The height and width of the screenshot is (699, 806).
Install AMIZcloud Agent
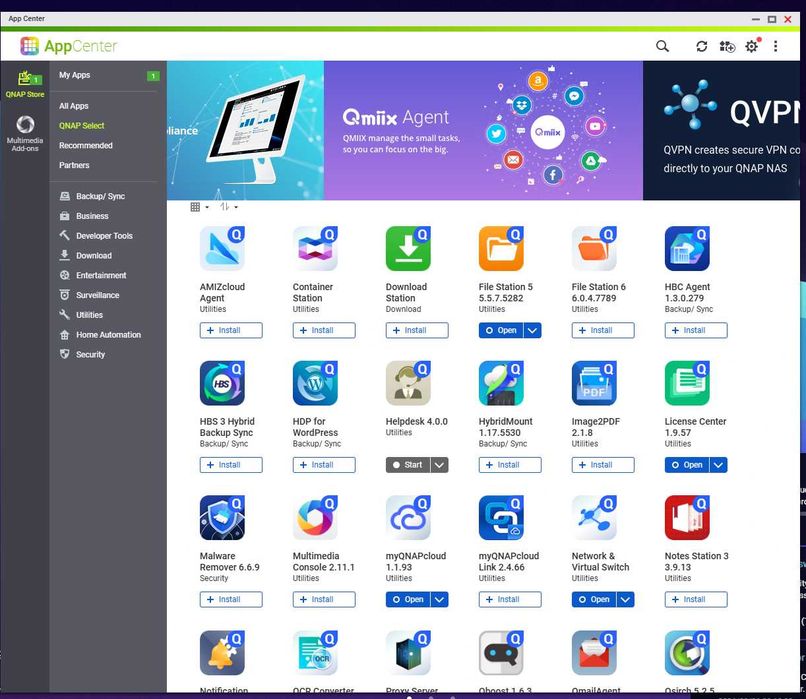[231, 330]
